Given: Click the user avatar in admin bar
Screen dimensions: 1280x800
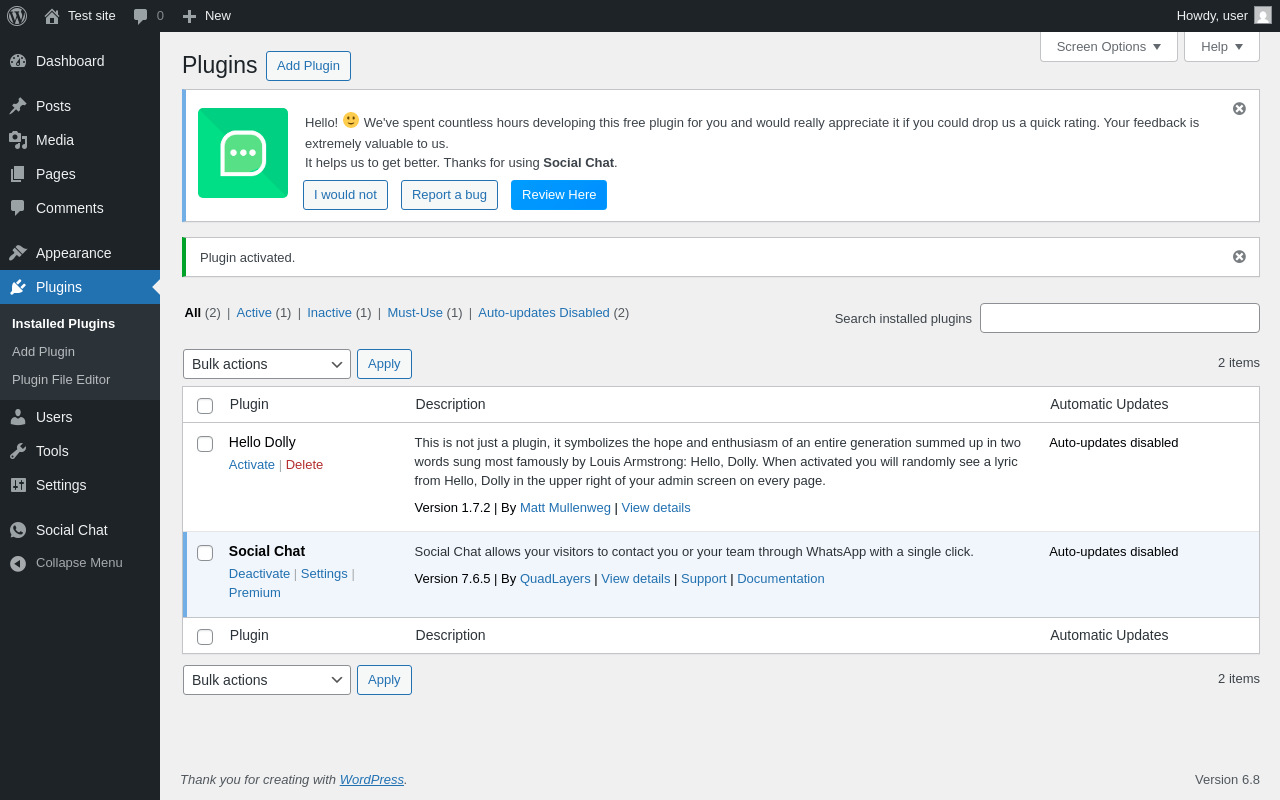Looking at the screenshot, I should (1263, 16).
